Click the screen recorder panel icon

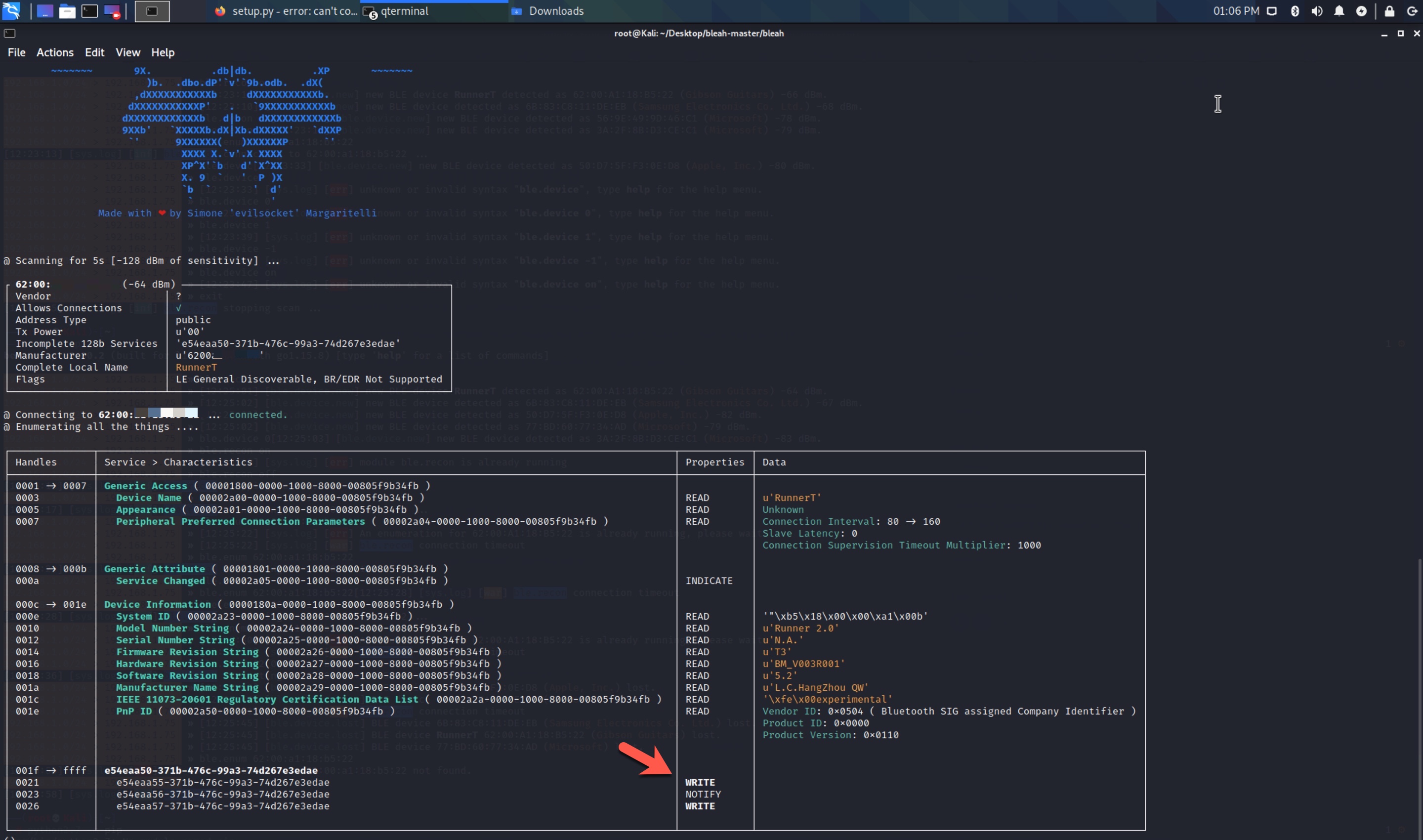pyautogui.click(x=112, y=11)
